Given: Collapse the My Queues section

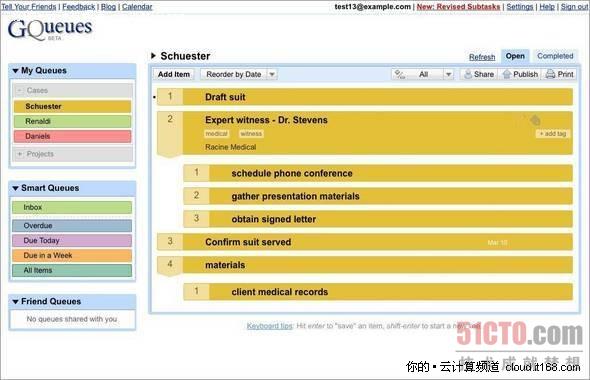Looking at the screenshot, I should 15,71.
